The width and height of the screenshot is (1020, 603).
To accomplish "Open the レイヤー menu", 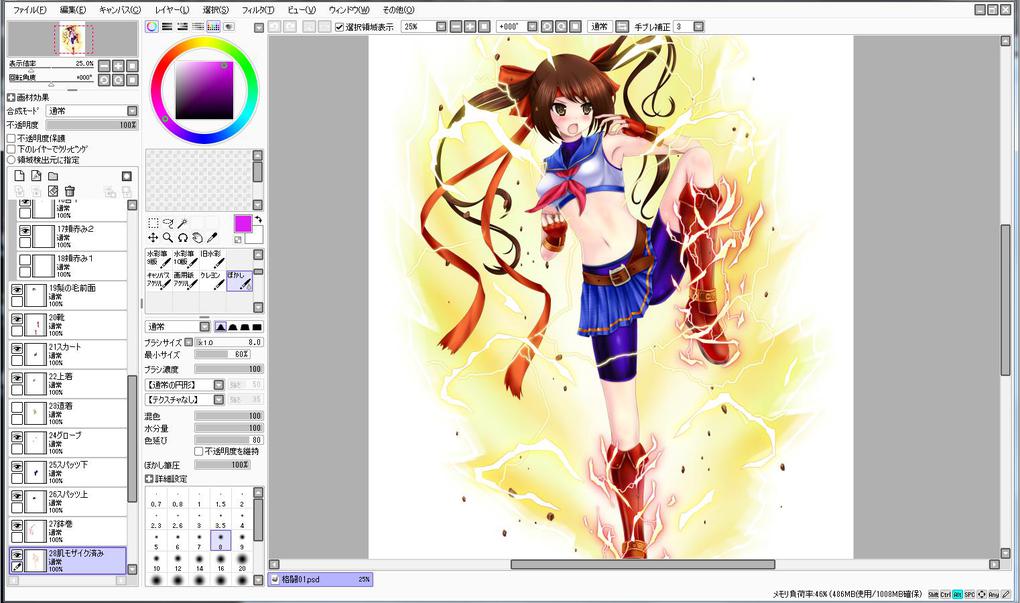I will 172,10.
